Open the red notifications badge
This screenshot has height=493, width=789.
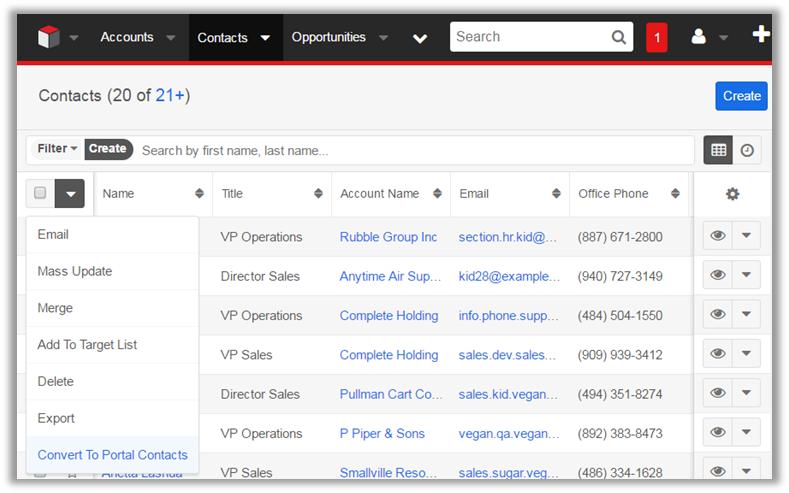[x=657, y=37]
